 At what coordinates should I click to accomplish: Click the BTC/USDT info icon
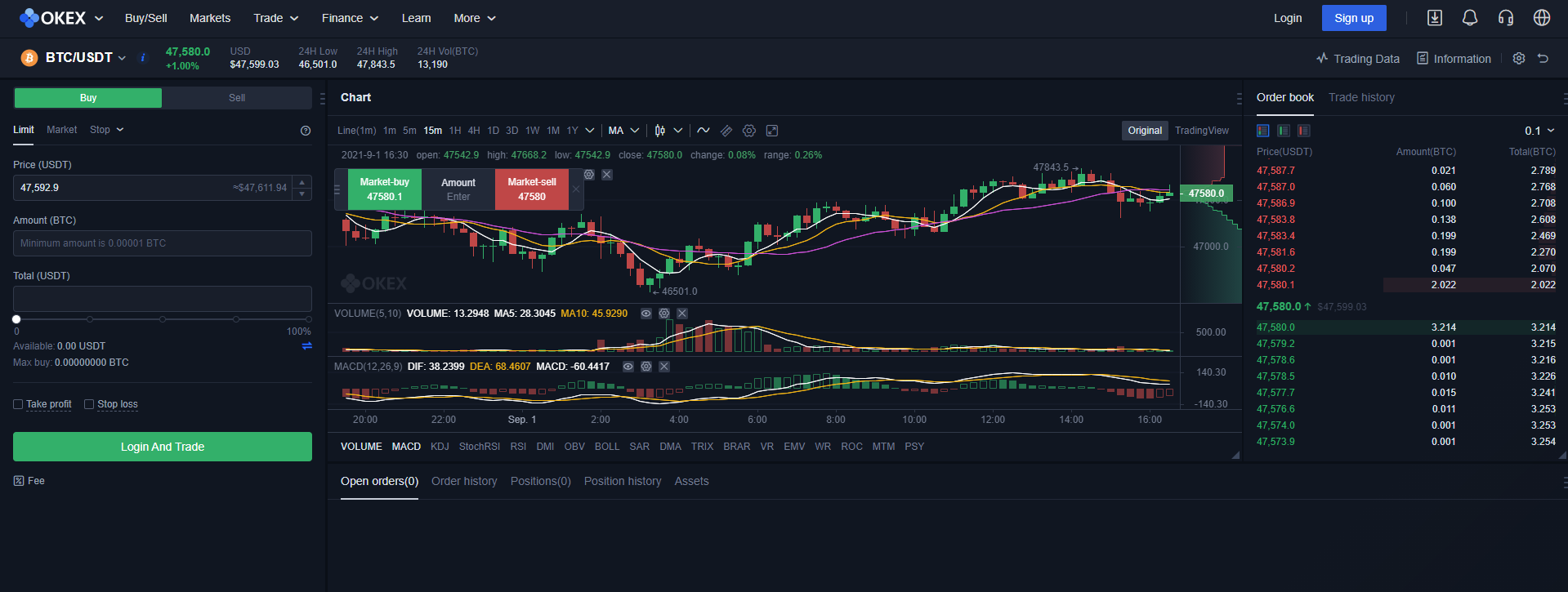143,57
